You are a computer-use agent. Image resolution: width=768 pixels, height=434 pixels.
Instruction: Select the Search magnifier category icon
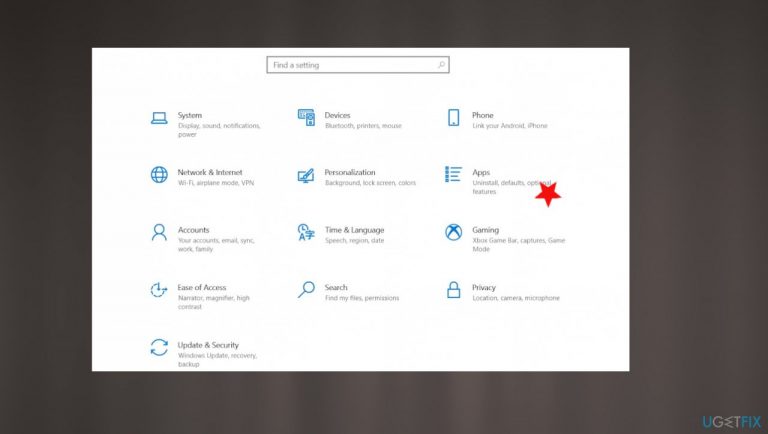[306, 289]
